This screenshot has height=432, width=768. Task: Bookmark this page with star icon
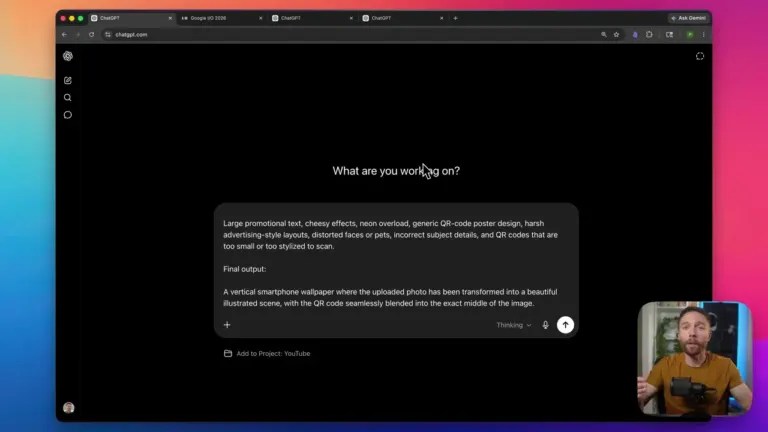pyautogui.click(x=617, y=35)
